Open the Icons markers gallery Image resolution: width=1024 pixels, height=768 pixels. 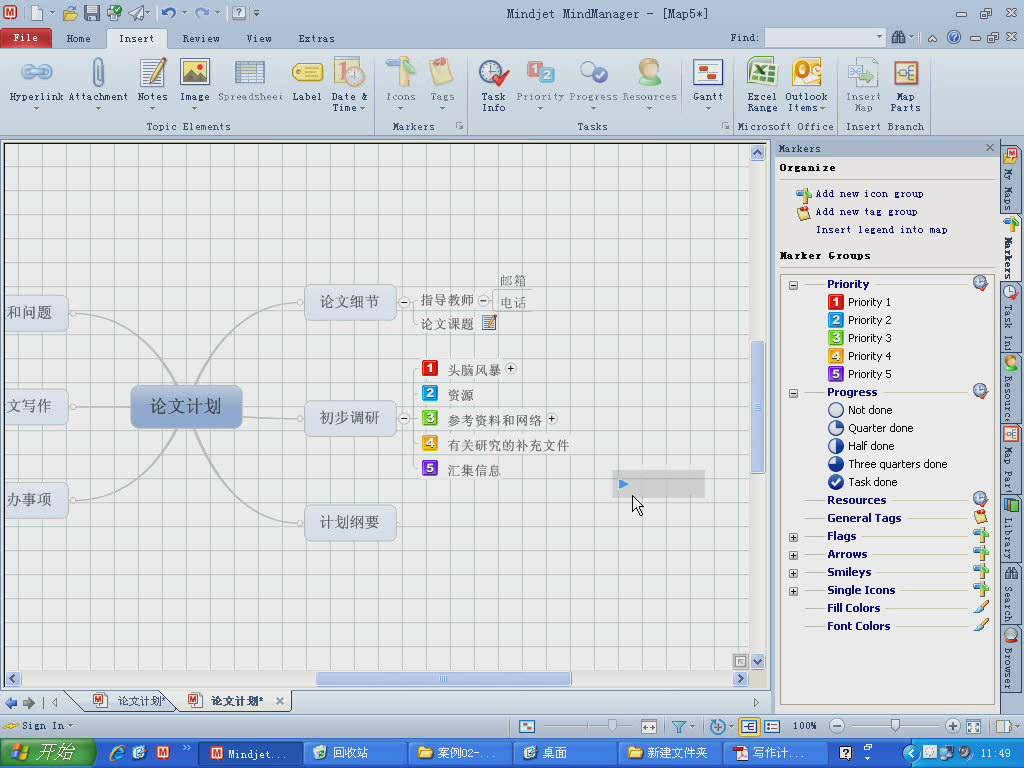coord(400,81)
